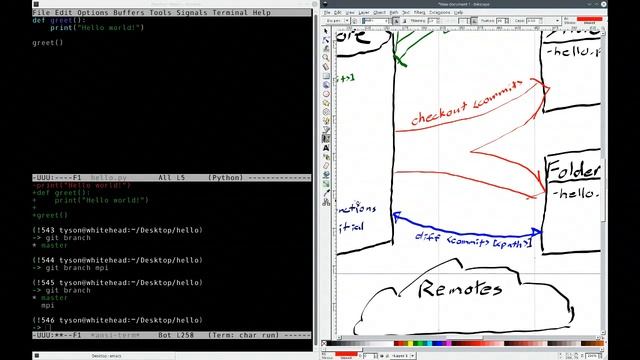Click the red fill indicator in top-right
Viewport: 640px width, 360px height.
[590, 19]
